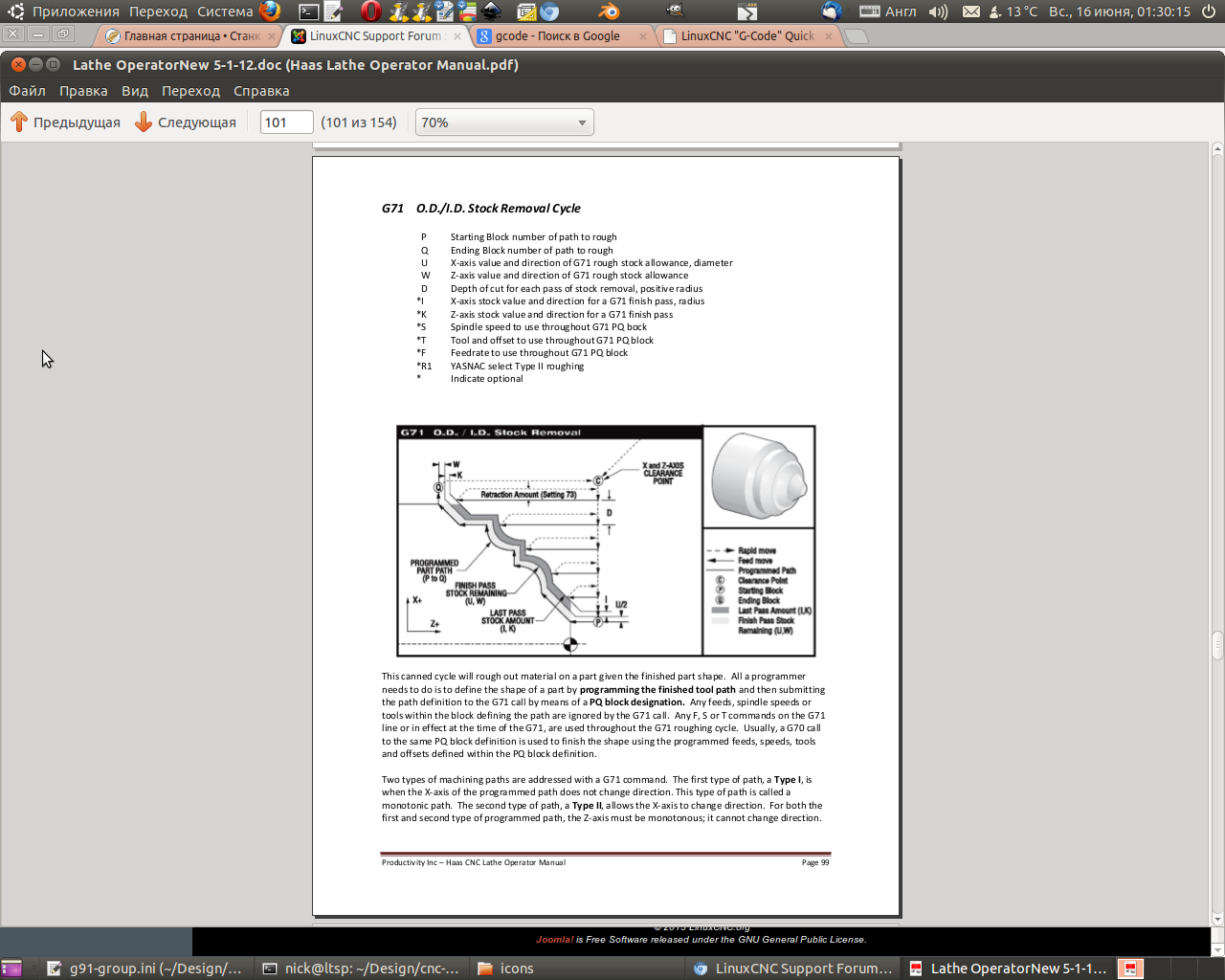
Task: Open a new browser tab in the background browser
Action: pos(857,36)
